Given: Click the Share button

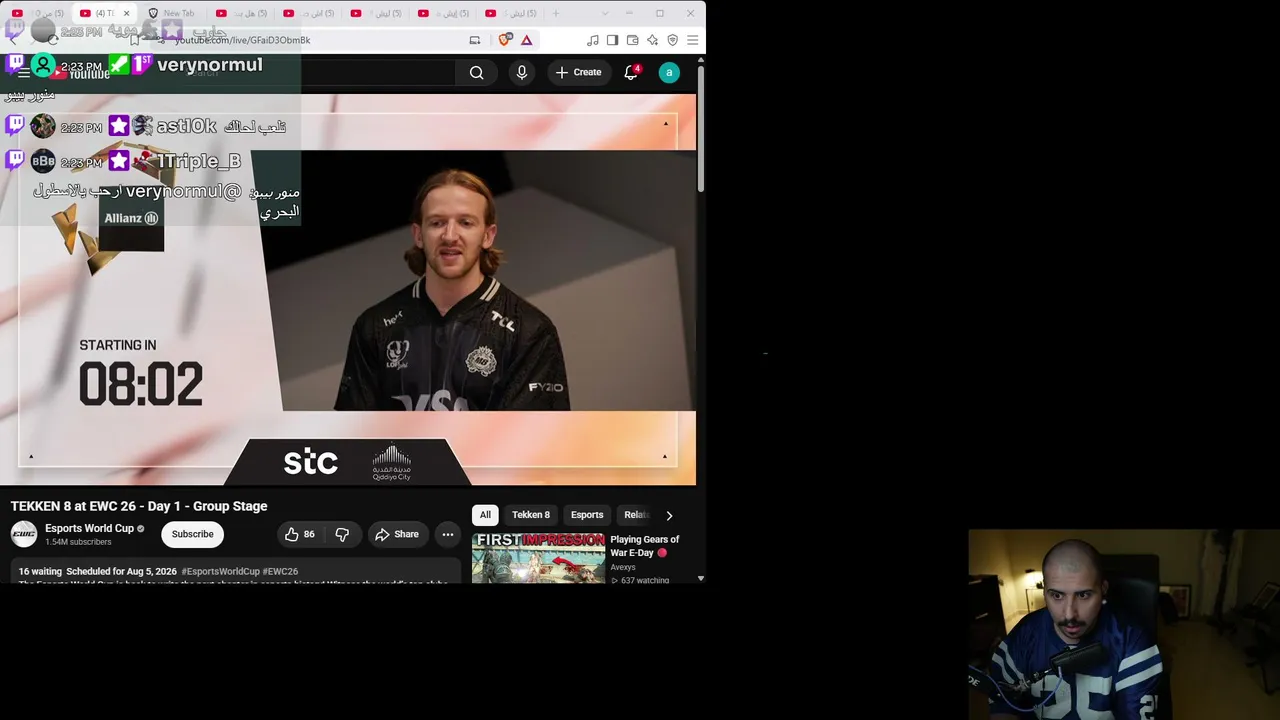Looking at the screenshot, I should (397, 534).
